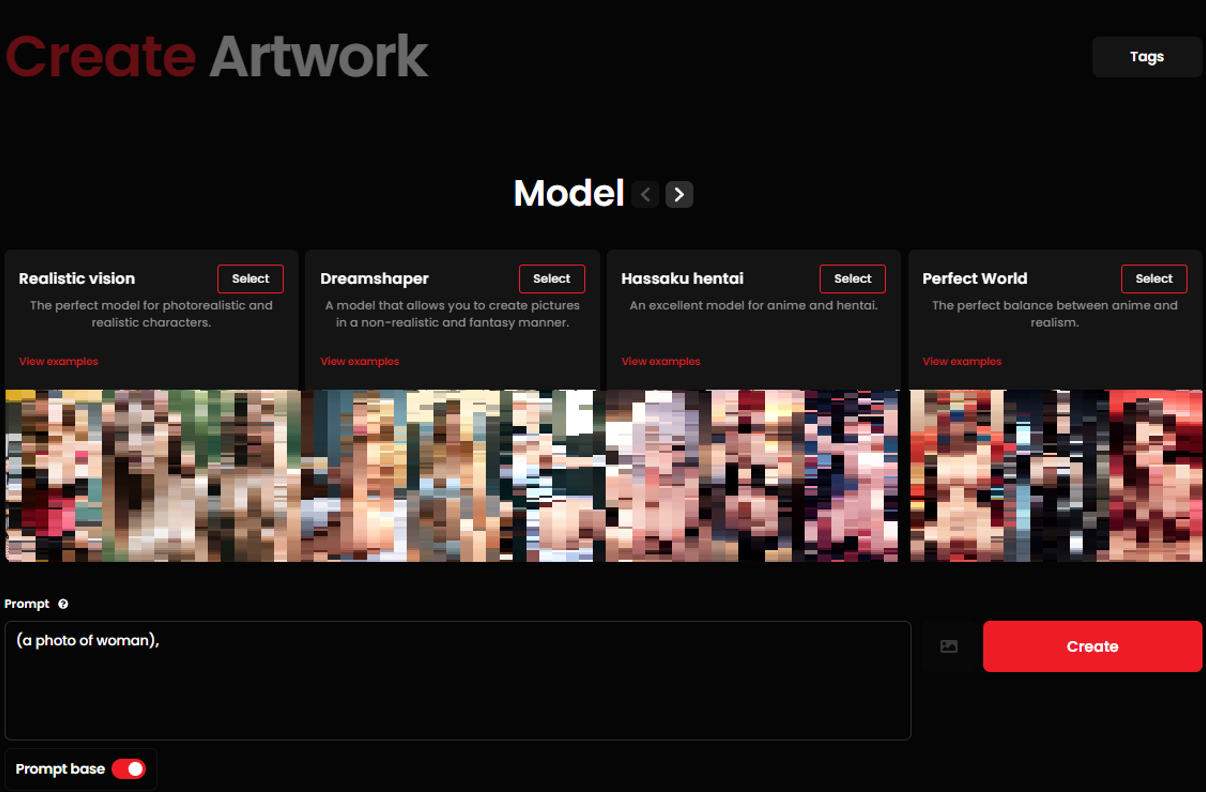
Task: View examples for Realistic vision
Action: pyautogui.click(x=58, y=361)
